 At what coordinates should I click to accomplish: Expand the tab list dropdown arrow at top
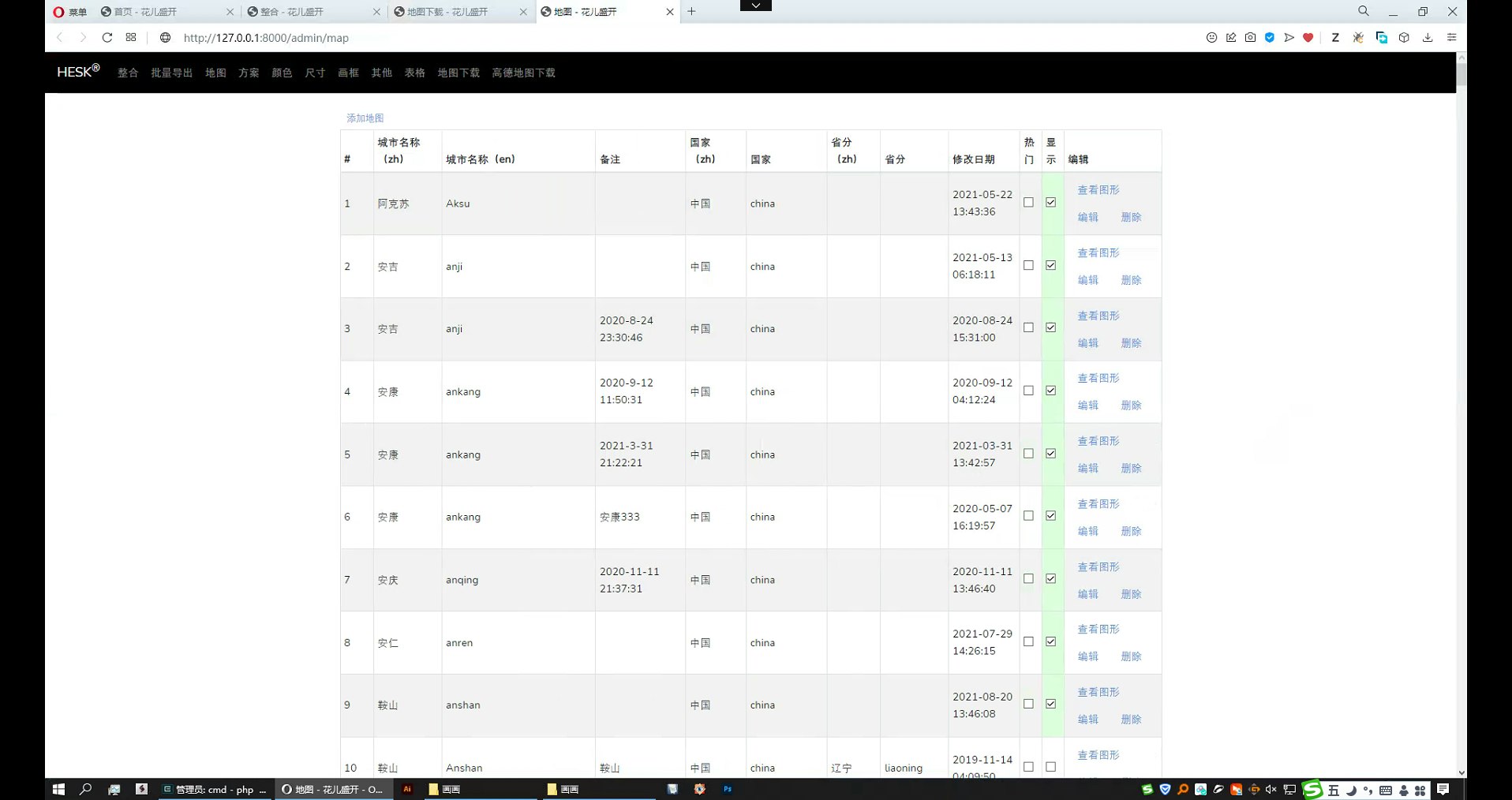(755, 6)
